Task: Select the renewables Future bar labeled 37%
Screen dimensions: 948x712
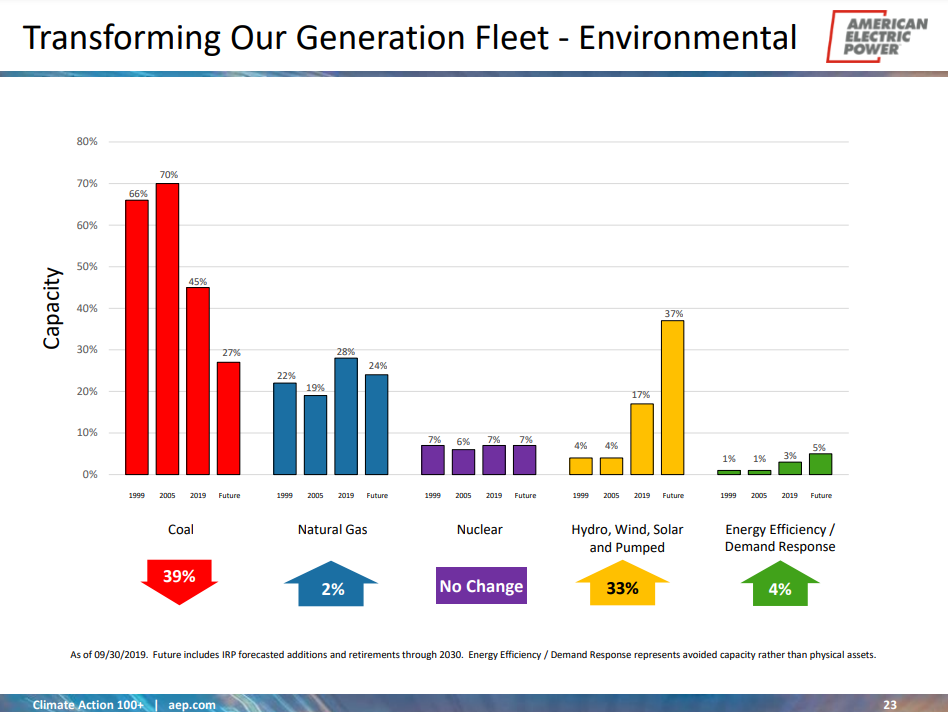Action: tap(672, 398)
